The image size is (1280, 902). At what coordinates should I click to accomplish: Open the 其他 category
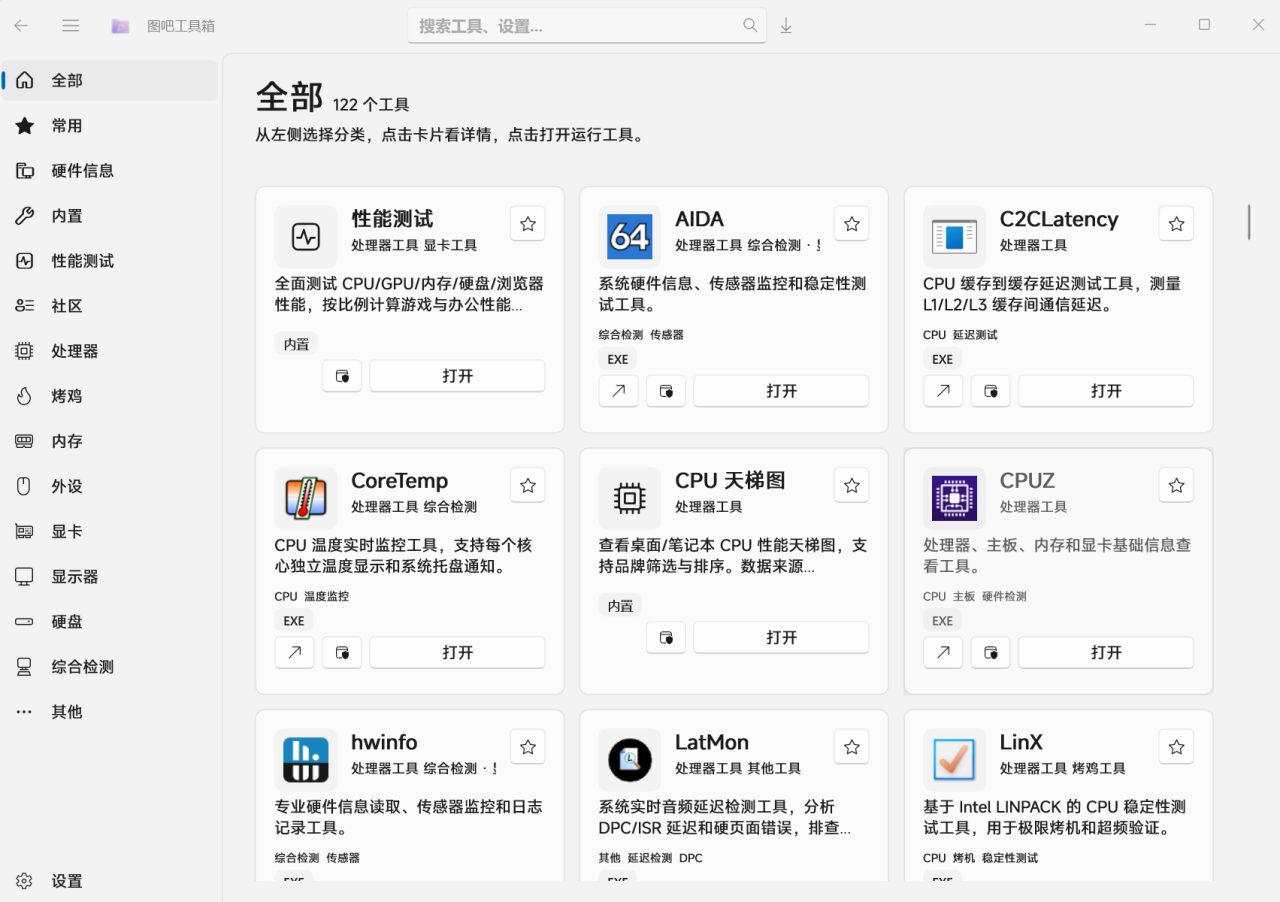(110, 711)
